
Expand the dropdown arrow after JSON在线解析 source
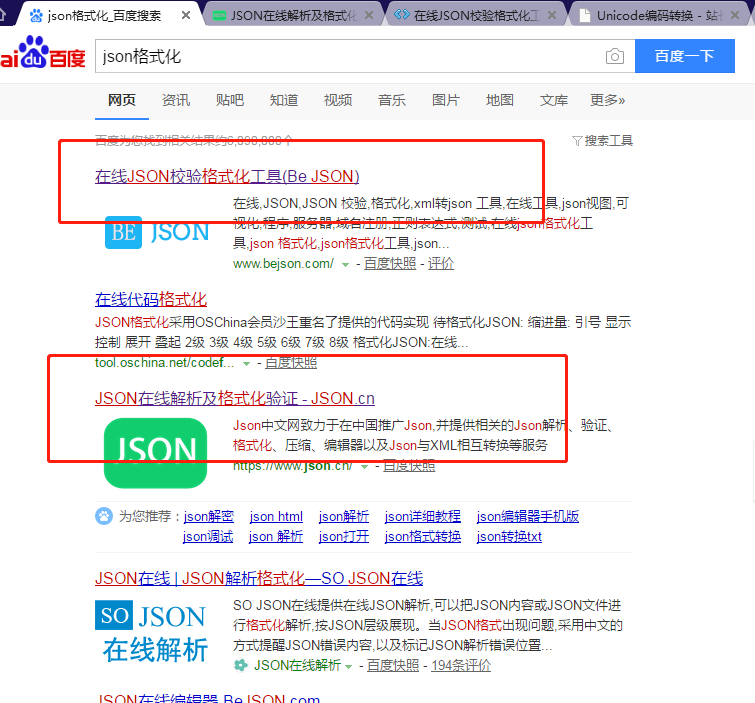pos(348,666)
